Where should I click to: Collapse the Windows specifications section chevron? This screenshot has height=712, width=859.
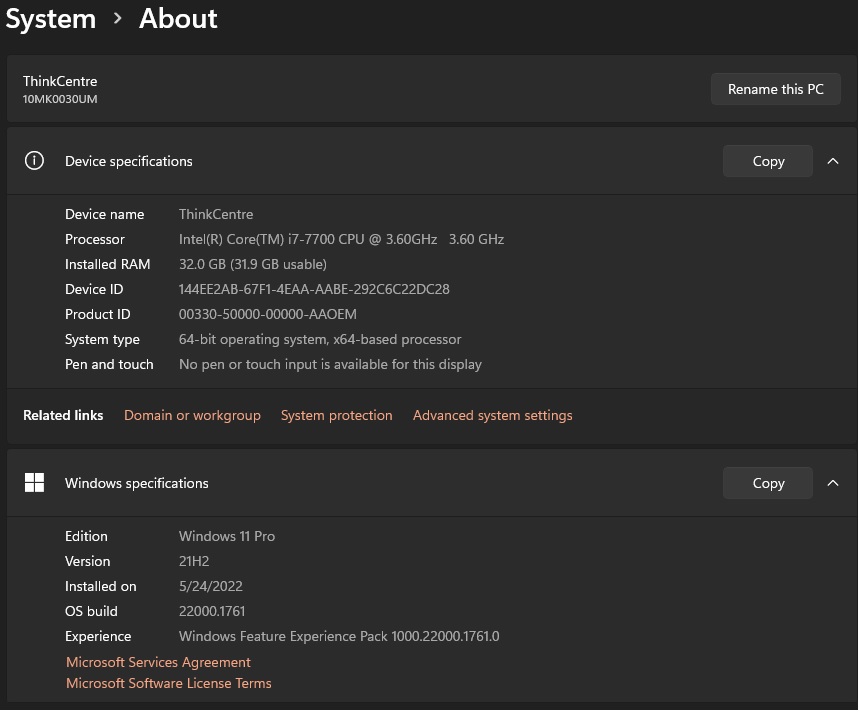coord(833,483)
